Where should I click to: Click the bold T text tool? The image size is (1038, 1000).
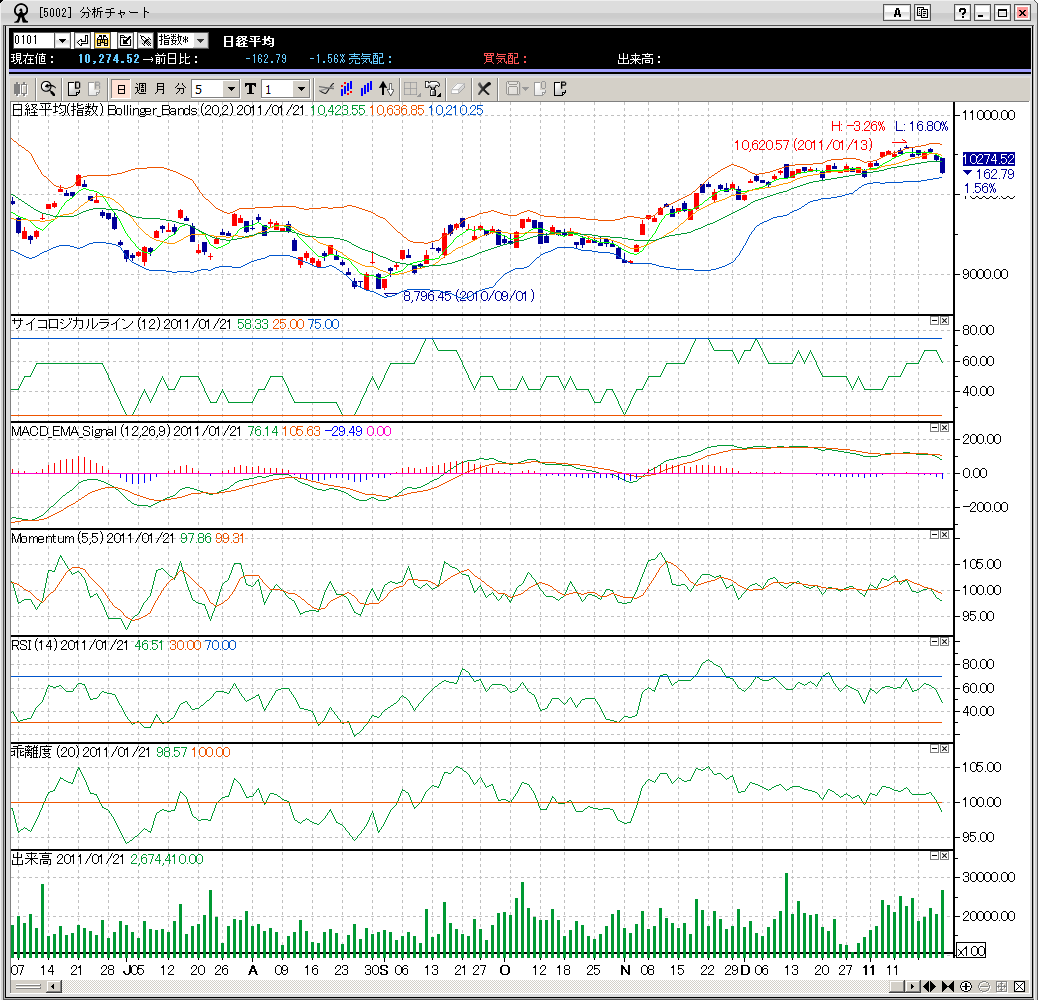[250, 88]
